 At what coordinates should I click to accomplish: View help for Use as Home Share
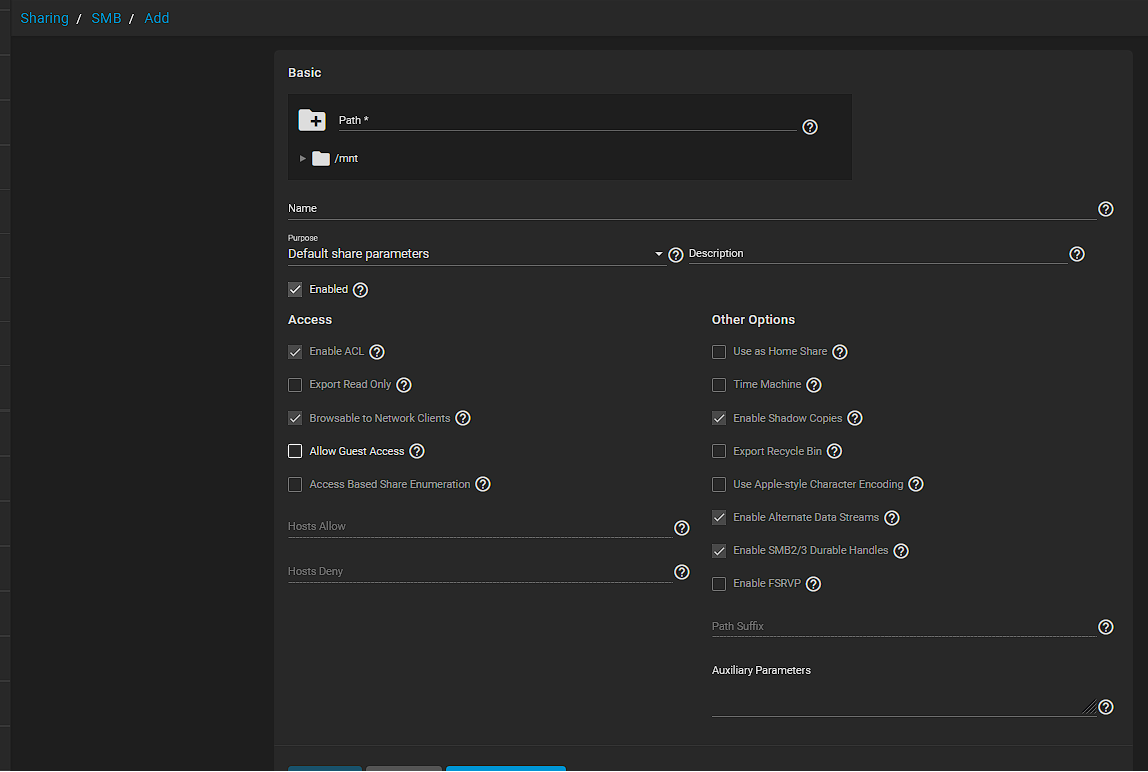(x=840, y=352)
